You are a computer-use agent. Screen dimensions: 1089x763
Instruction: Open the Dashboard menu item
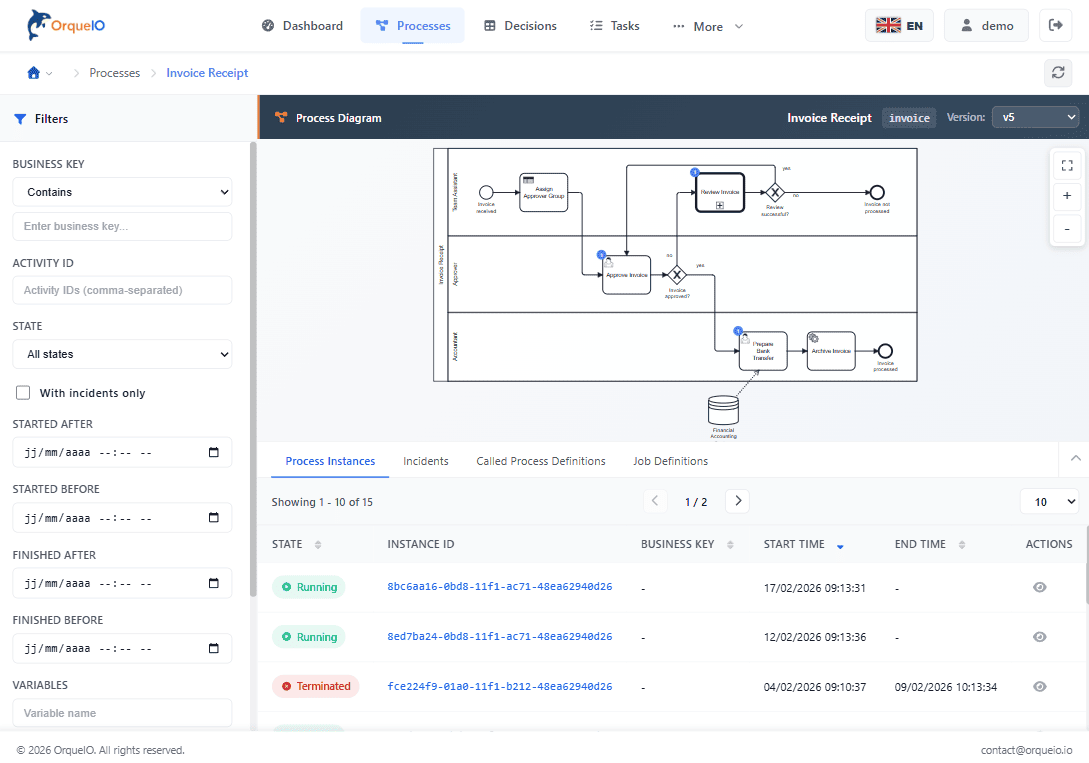pos(302,26)
